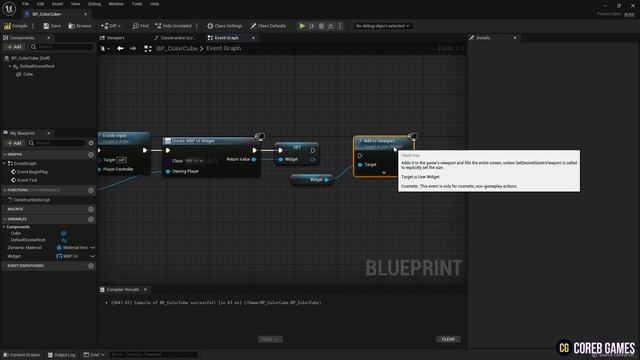This screenshot has height=360, width=640.
Task: Open the Diff dropdown in the toolbar
Action: (x=111, y=26)
